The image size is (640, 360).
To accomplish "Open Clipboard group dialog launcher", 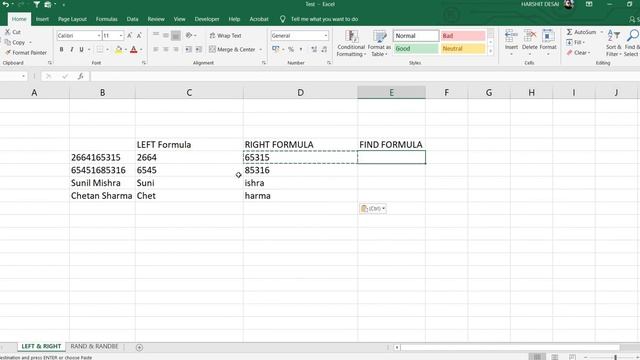I will pyautogui.click(x=50, y=63).
